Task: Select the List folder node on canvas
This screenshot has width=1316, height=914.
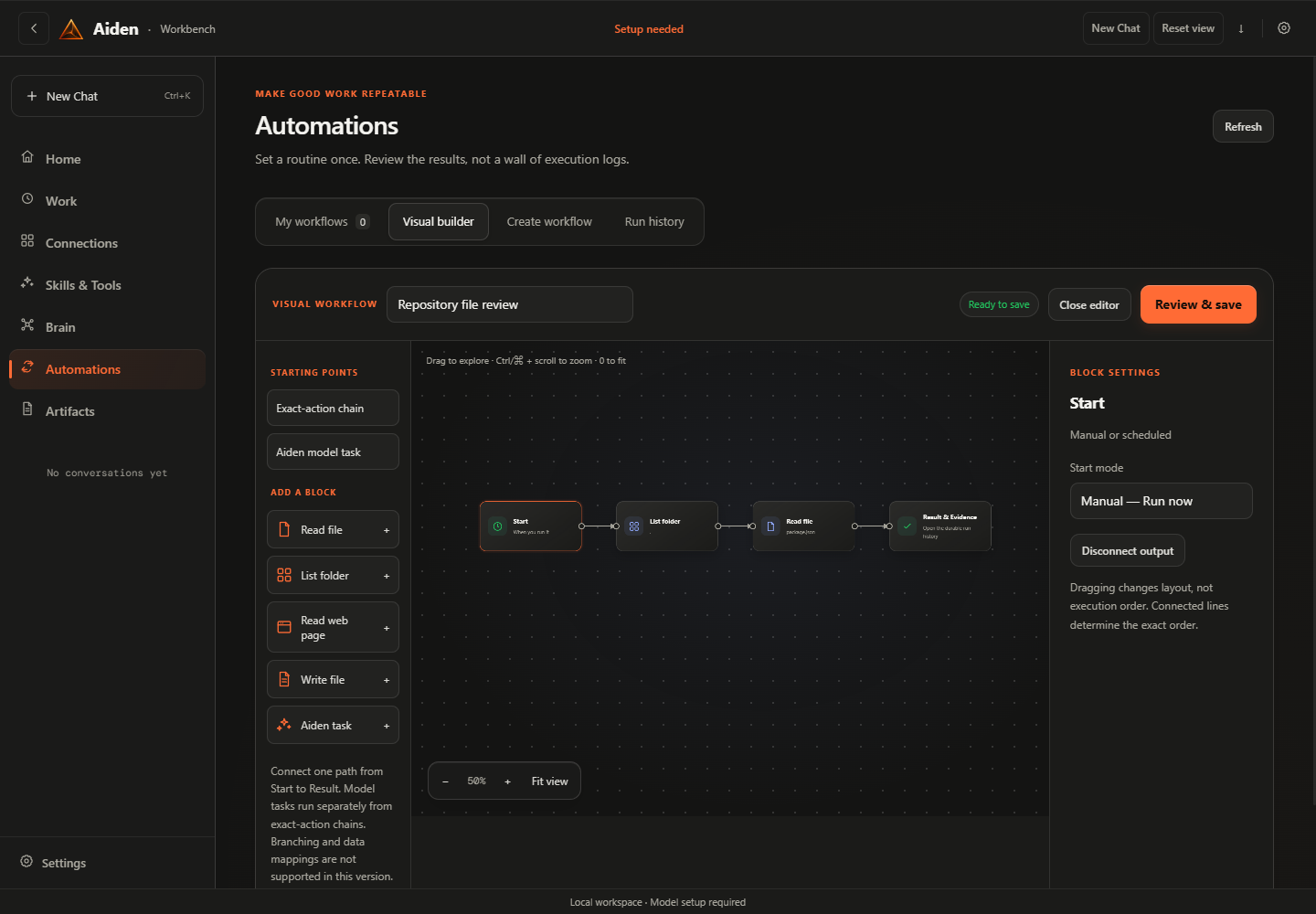Action: click(x=667, y=526)
